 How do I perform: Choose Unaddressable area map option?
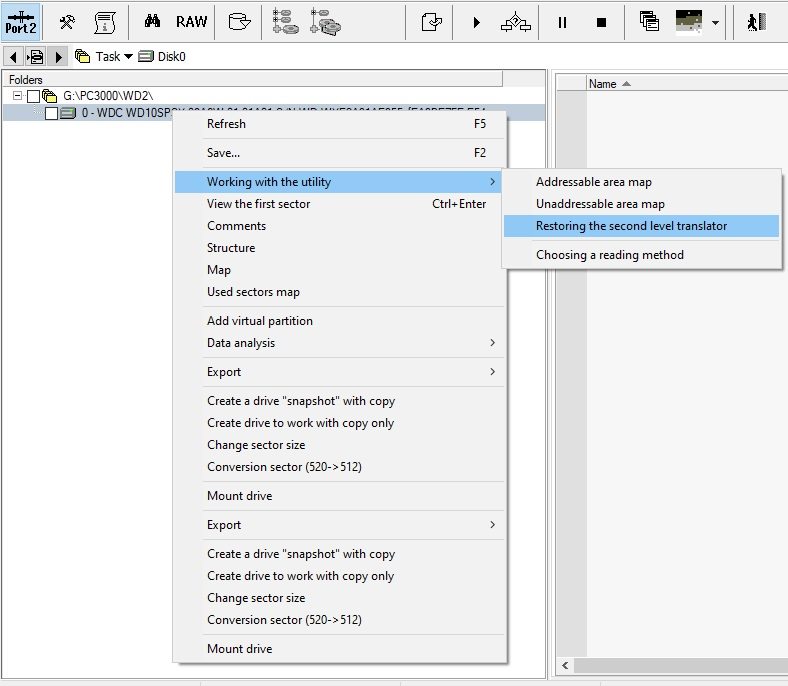[x=600, y=204]
